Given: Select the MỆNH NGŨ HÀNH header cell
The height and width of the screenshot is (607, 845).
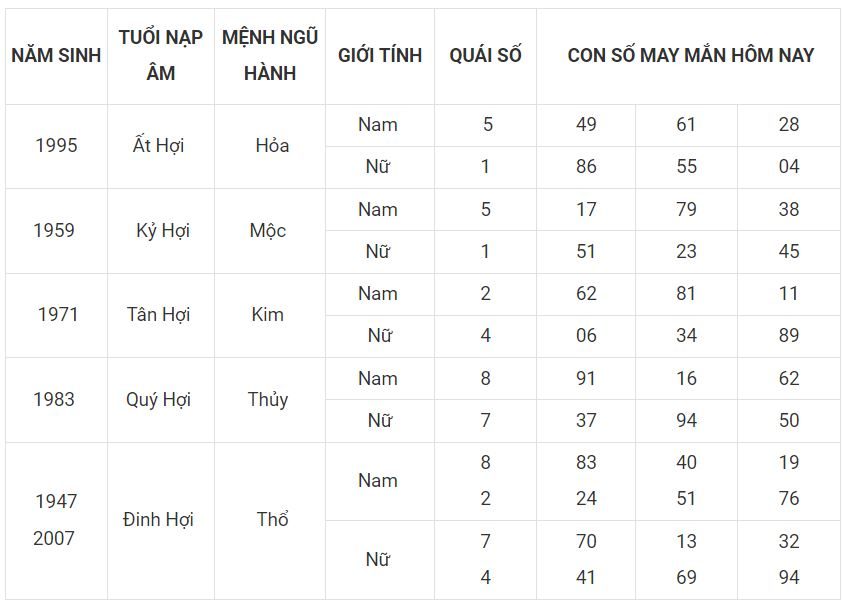Looking at the screenshot, I should pyautogui.click(x=270, y=55).
